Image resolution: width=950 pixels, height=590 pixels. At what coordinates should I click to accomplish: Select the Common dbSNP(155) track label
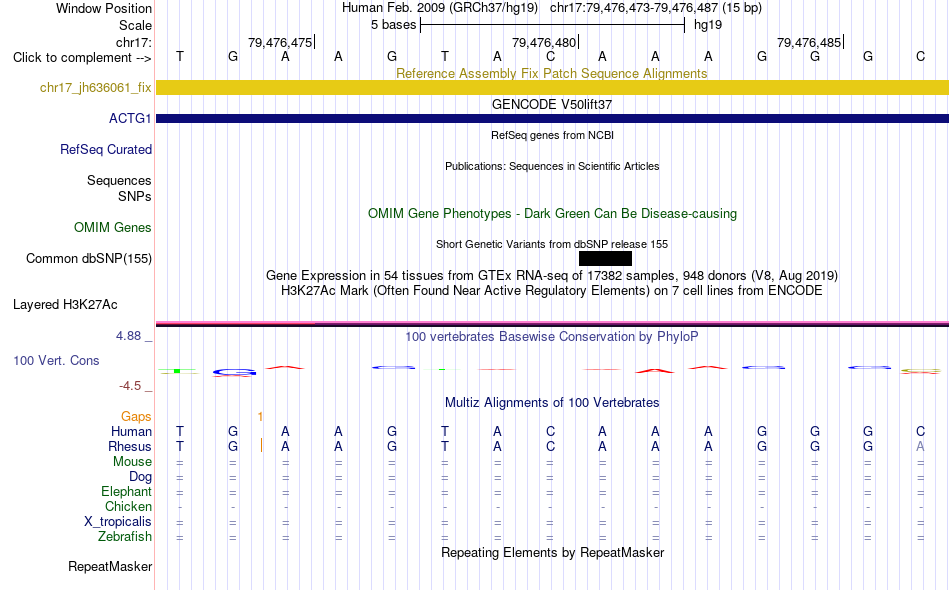pos(88,258)
